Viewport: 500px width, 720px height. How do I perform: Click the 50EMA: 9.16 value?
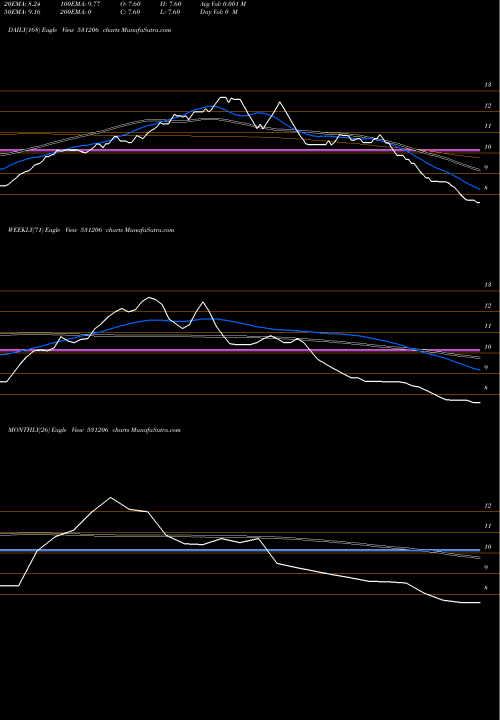pos(23,12)
